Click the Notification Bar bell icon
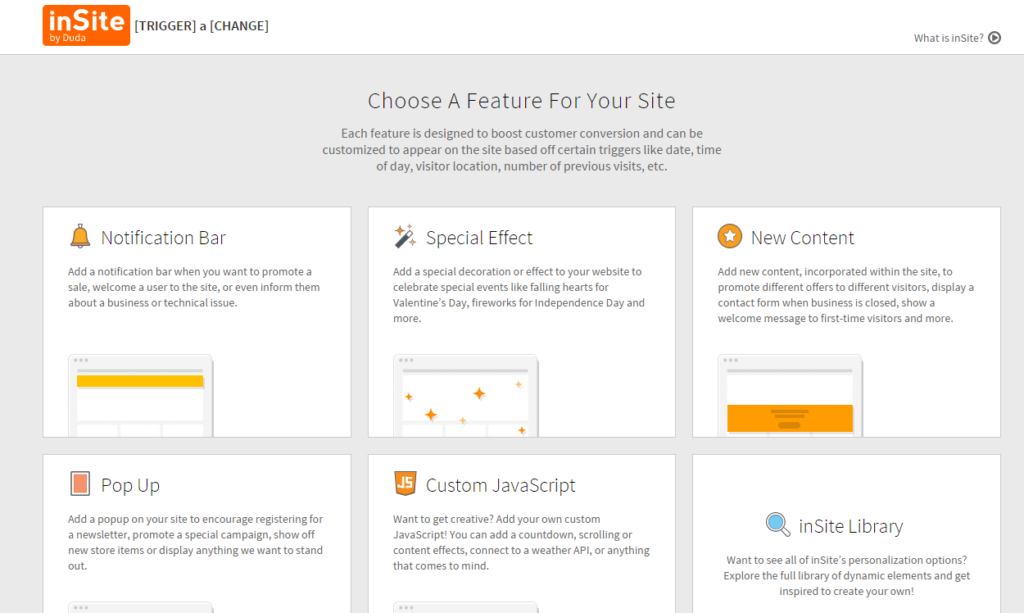 click(80, 236)
